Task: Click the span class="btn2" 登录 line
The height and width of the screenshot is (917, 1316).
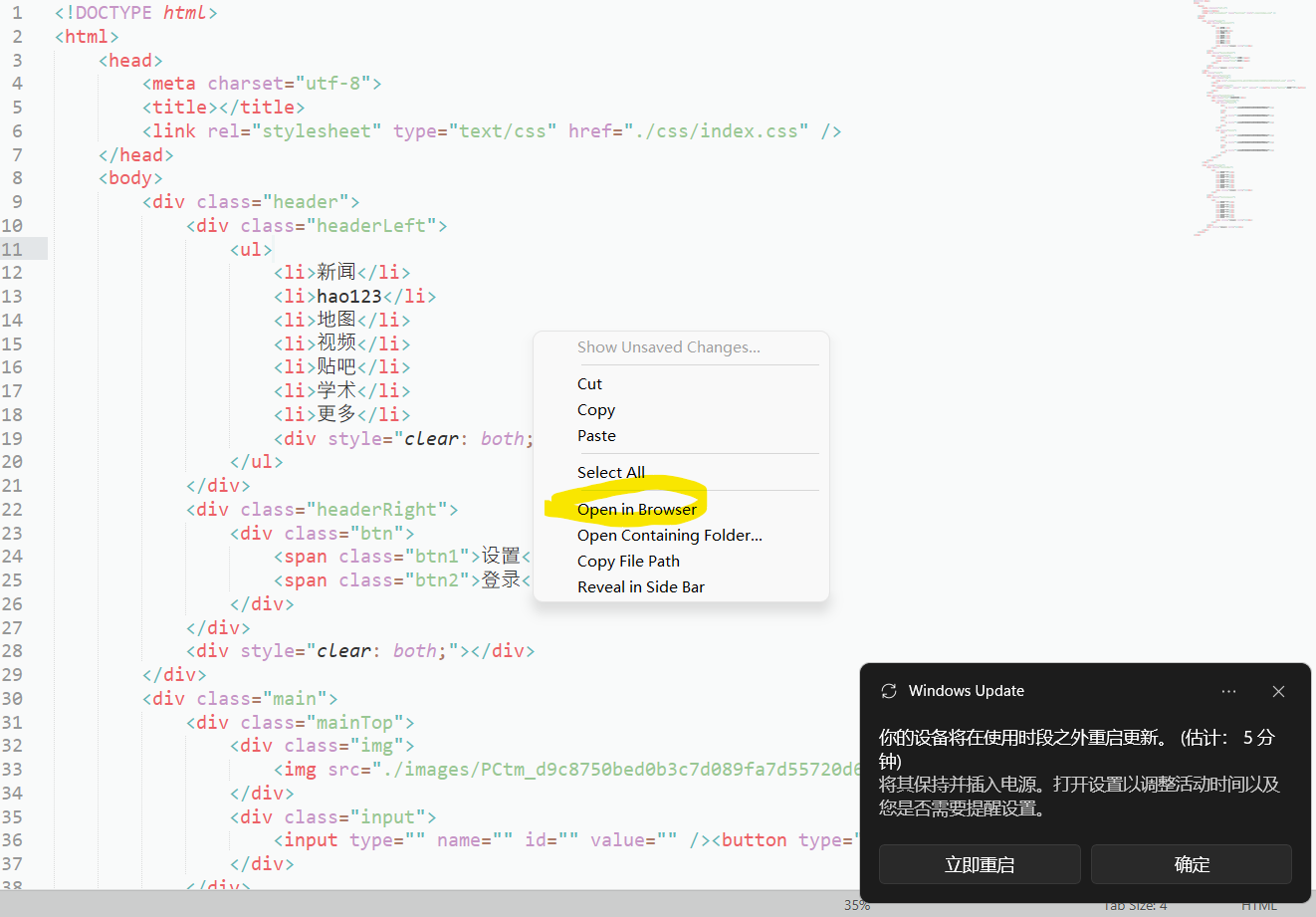Action: (403, 579)
